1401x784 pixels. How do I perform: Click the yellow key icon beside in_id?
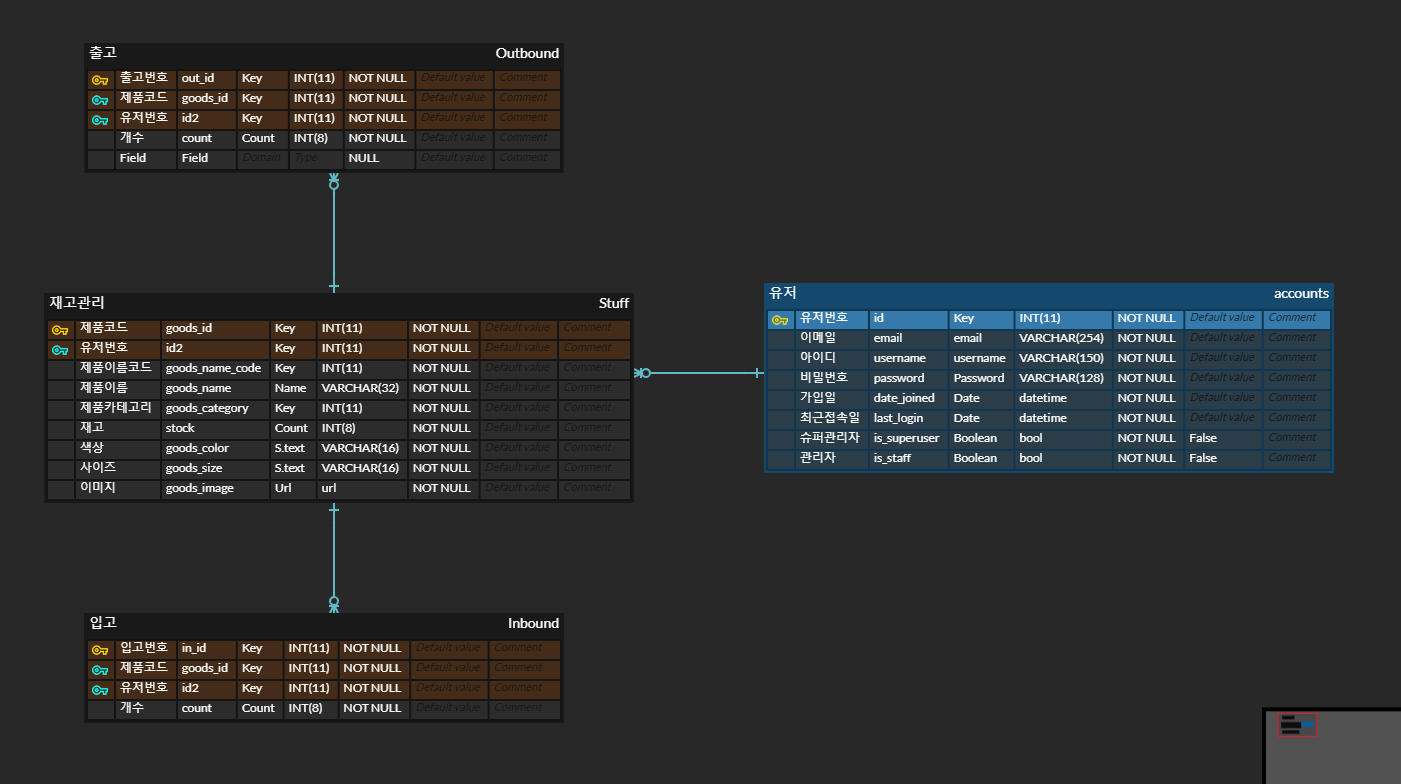100,649
